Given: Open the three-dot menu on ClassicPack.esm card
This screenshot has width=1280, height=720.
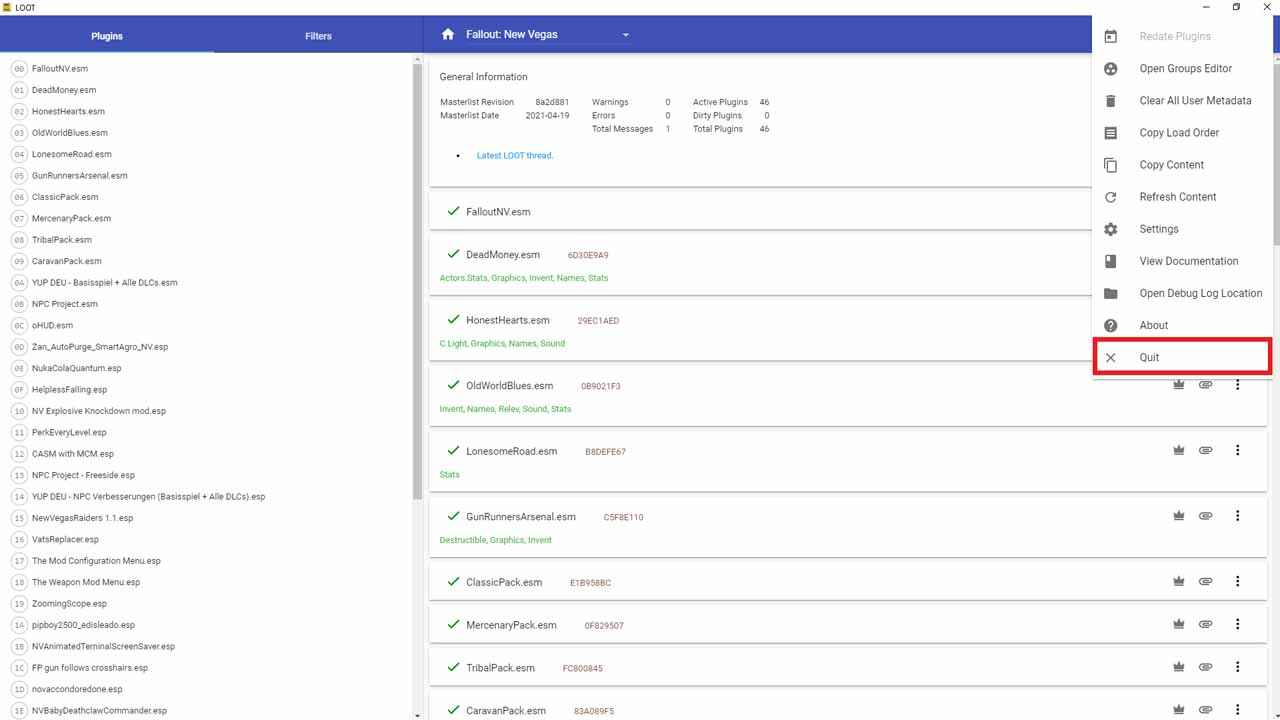Looking at the screenshot, I should 1237,581.
